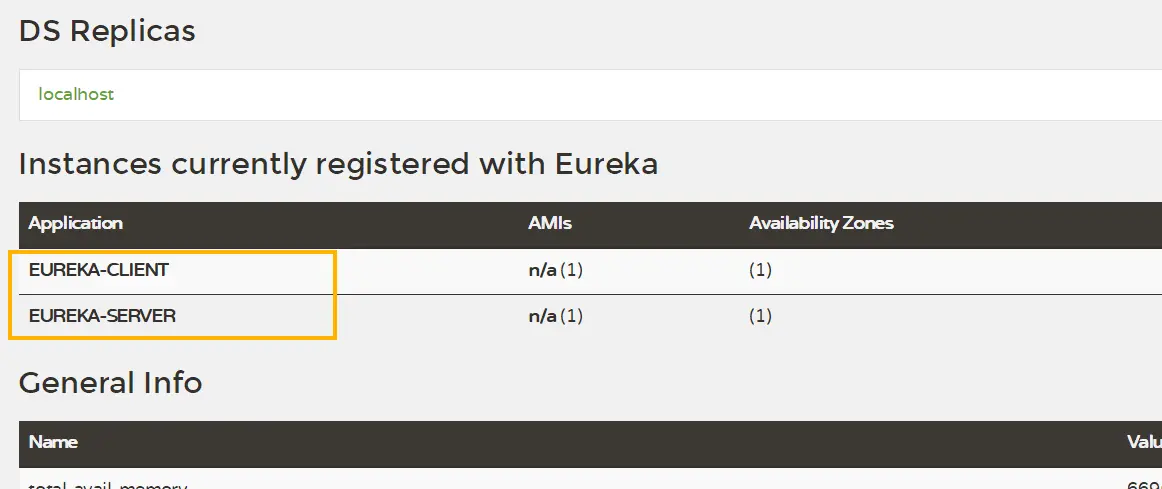Click Availability Zones count for EUREKA-SERVER
The width and height of the screenshot is (1162, 489).
pyautogui.click(x=761, y=316)
